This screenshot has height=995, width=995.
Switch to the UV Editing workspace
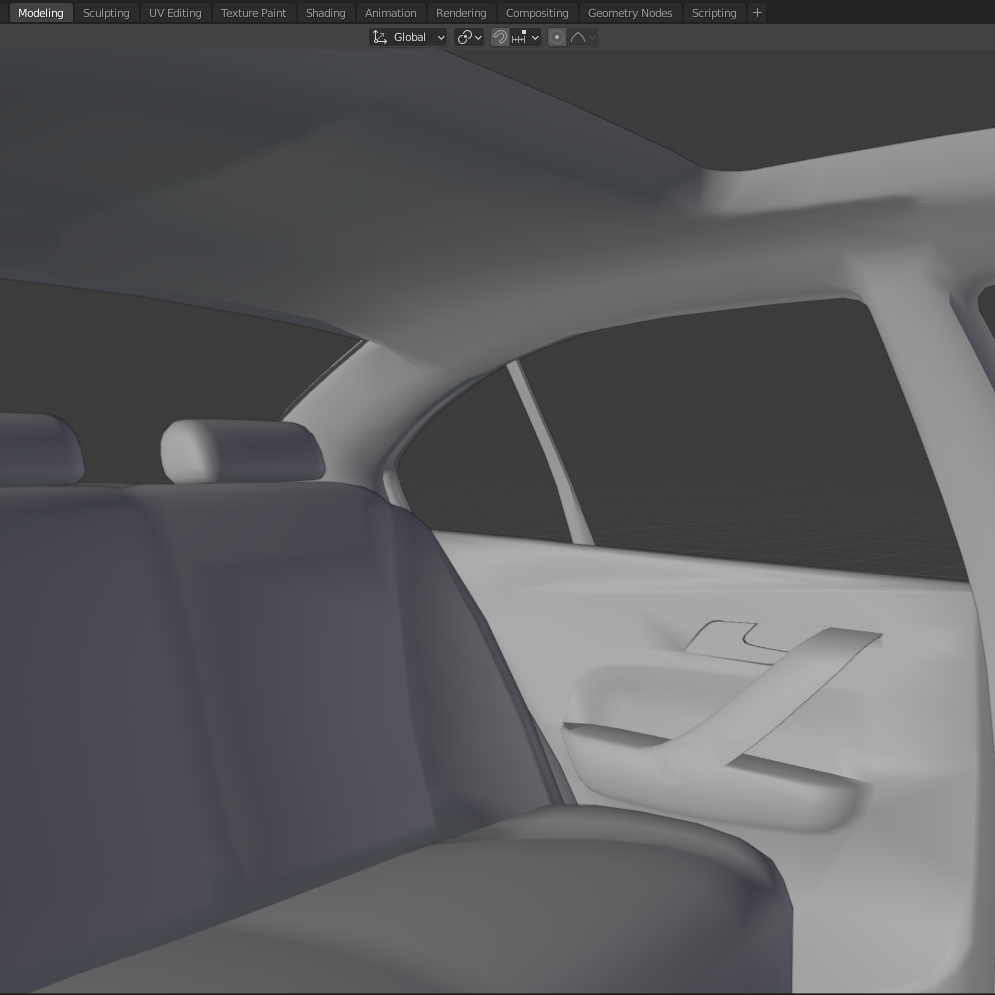[x=175, y=13]
